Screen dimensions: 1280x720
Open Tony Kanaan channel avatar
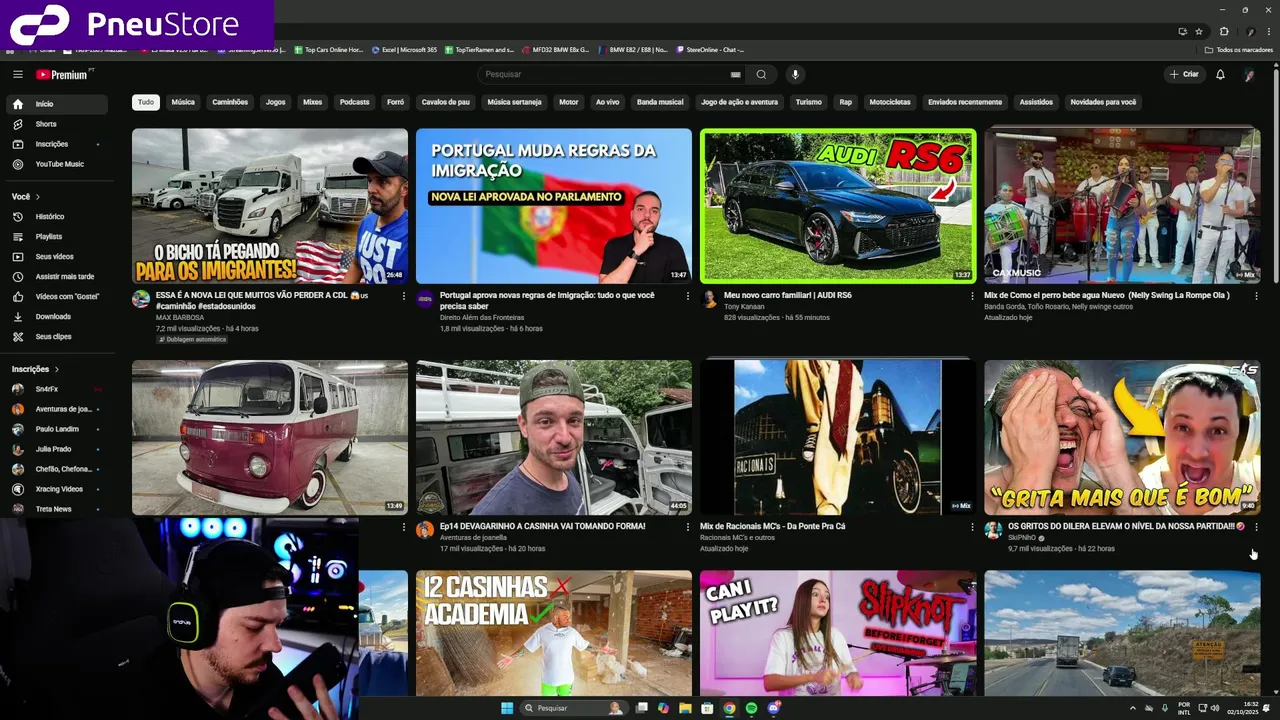(709, 299)
